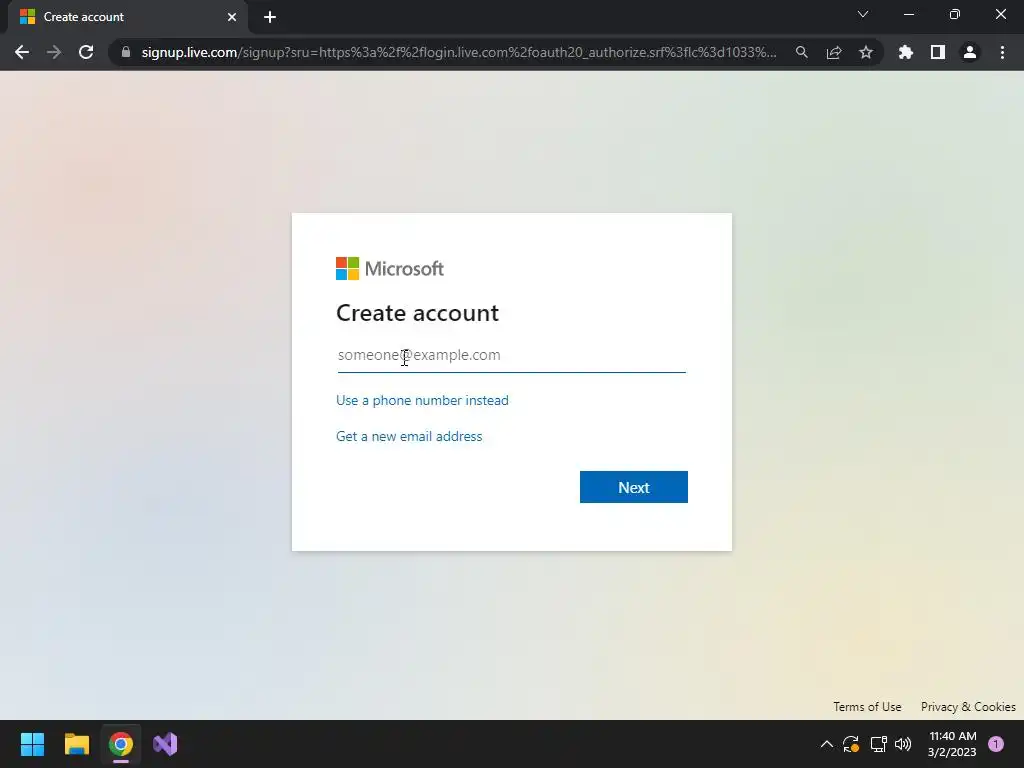Click the Microsoft logo on the sign-up card
The image size is (1024, 768).
coord(390,268)
